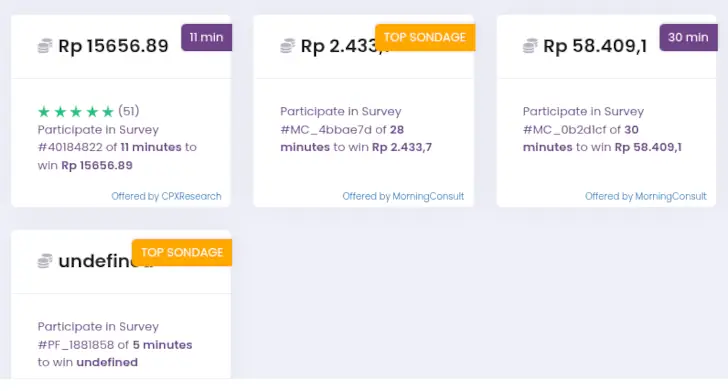Viewport: 728px width, 391px height.
Task: Select the purple 11 min badge
Action: (207, 37)
